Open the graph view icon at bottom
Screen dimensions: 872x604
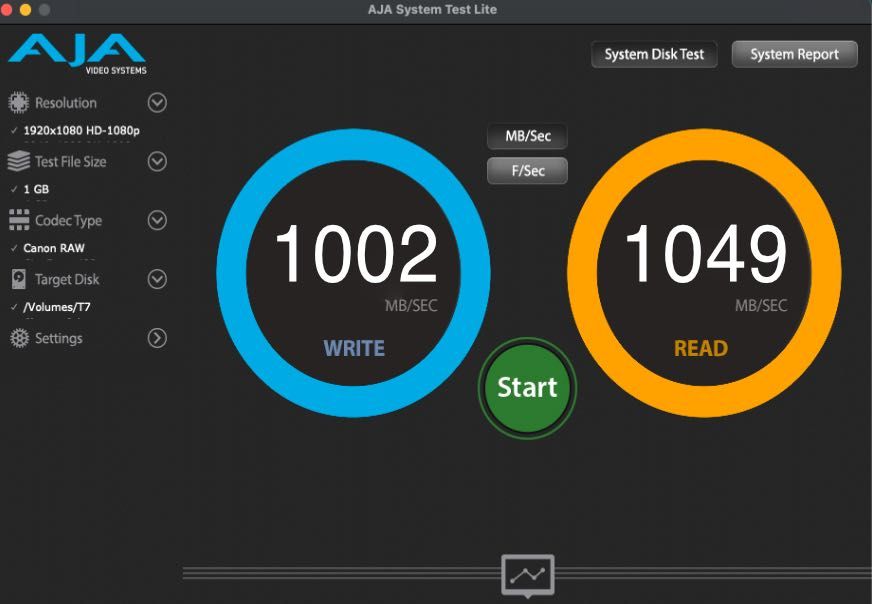point(528,575)
